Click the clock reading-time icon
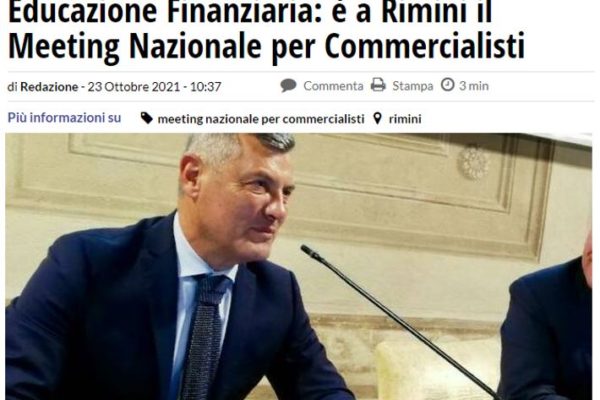 pyautogui.click(x=447, y=84)
